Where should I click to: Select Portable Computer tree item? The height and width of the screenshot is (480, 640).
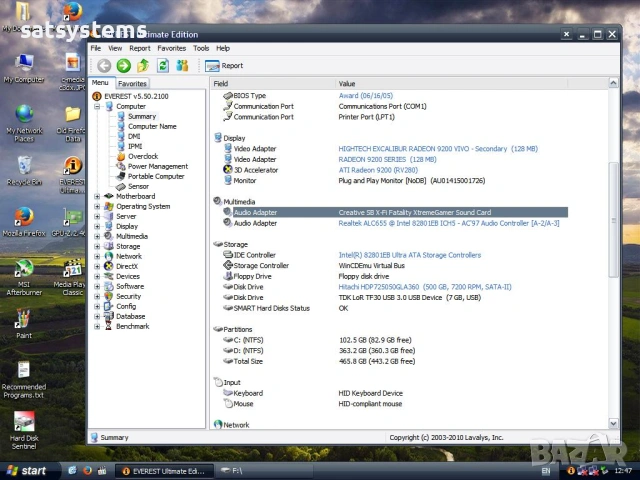tap(156, 176)
